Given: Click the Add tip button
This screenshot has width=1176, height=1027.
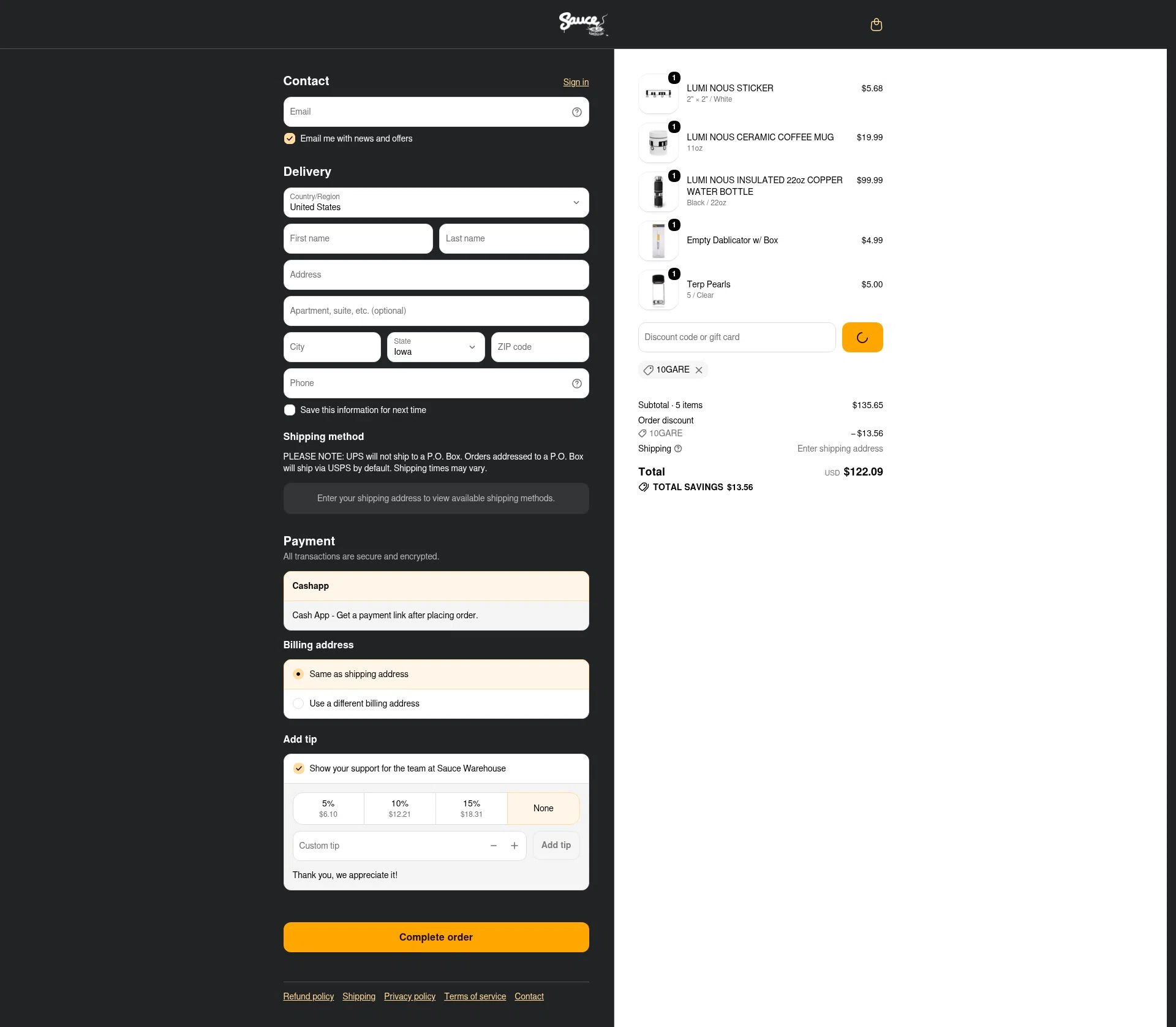Looking at the screenshot, I should [556, 845].
